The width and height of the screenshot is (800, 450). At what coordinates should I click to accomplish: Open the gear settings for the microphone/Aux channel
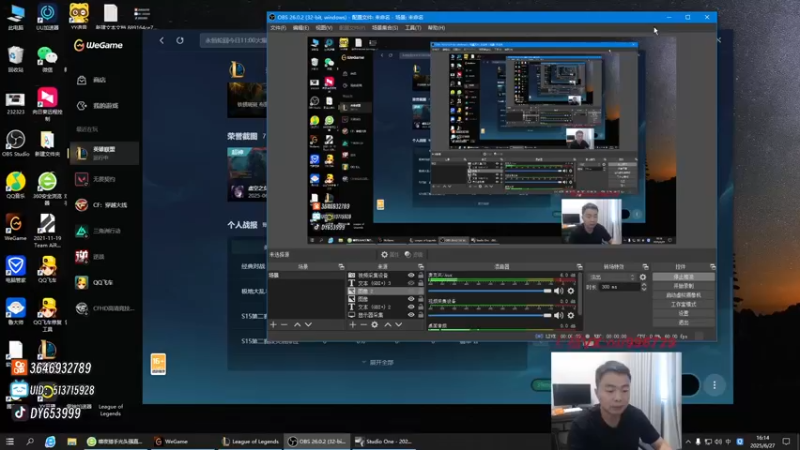571,291
